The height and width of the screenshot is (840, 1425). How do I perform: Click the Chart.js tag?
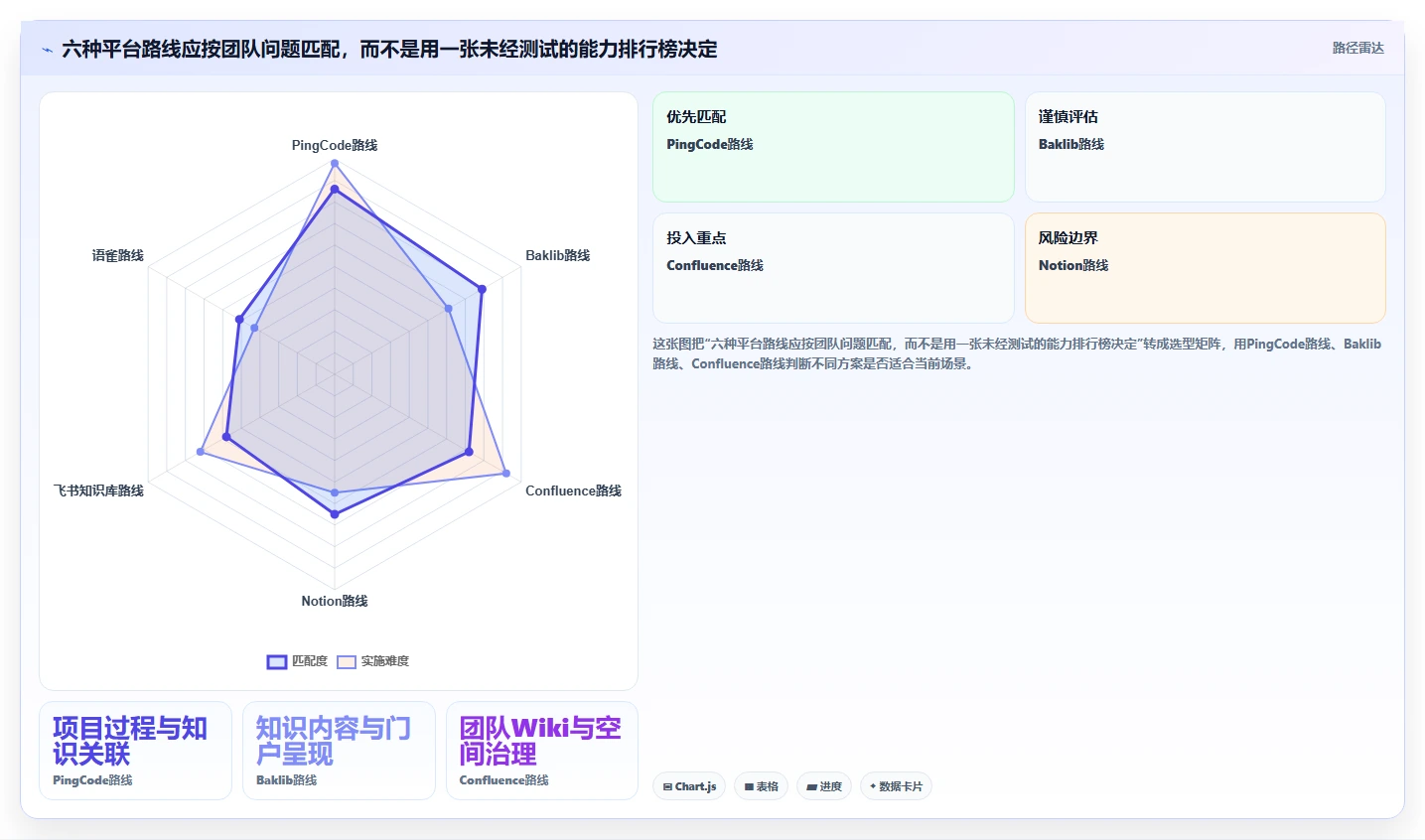coord(689,786)
